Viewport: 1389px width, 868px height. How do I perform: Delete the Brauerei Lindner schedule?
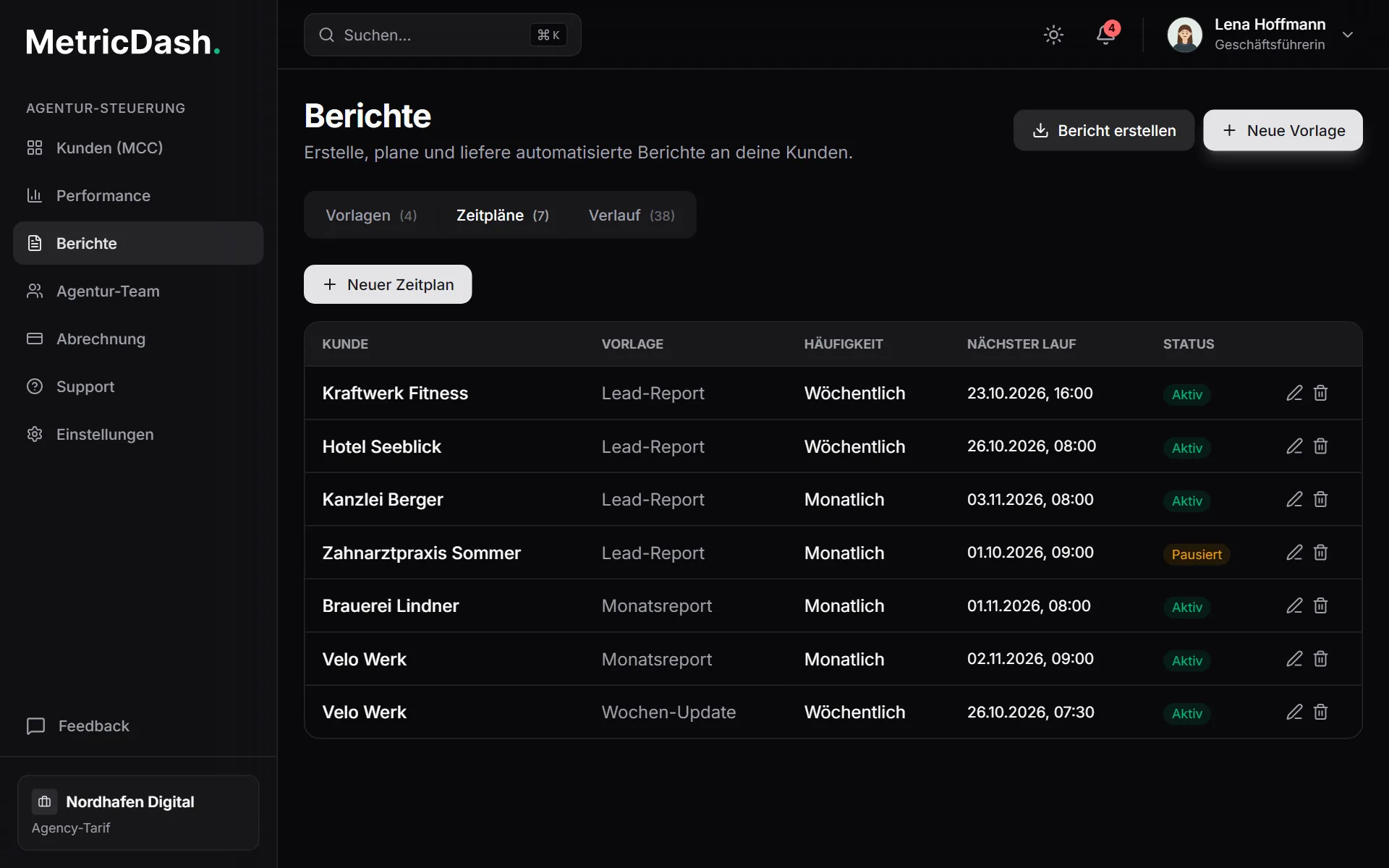tap(1320, 605)
